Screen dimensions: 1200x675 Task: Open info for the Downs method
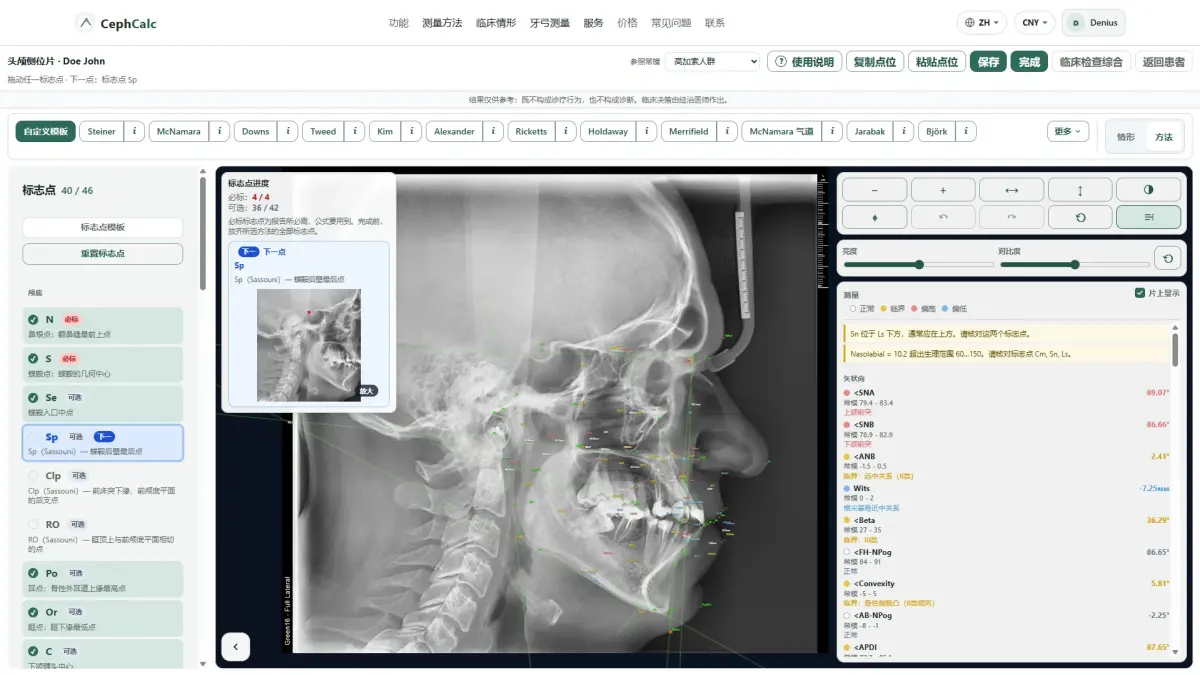pyautogui.click(x=287, y=132)
